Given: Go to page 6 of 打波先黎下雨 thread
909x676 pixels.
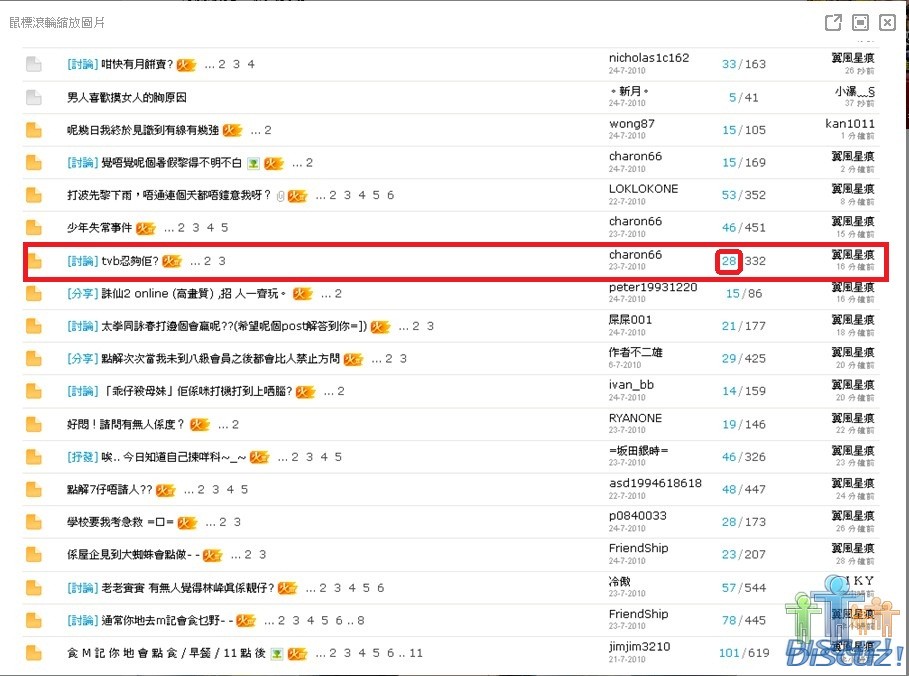Looking at the screenshot, I should [x=390, y=195].
